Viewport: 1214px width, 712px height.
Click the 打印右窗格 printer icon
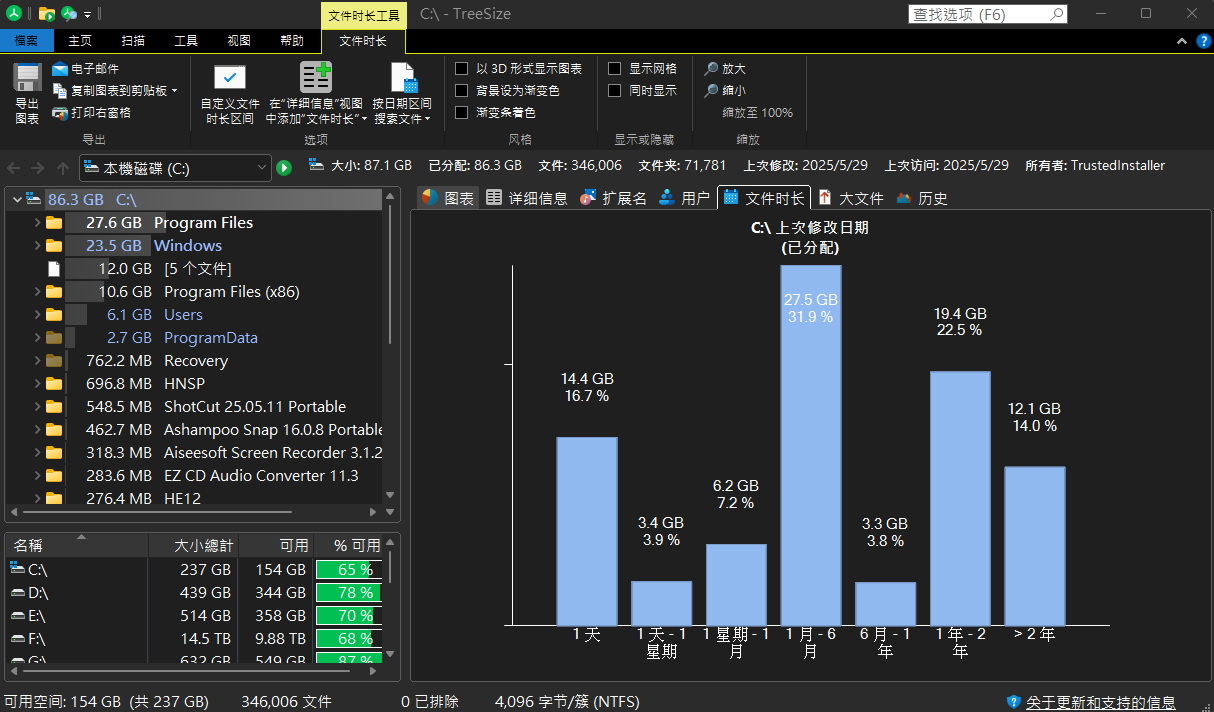[60, 113]
